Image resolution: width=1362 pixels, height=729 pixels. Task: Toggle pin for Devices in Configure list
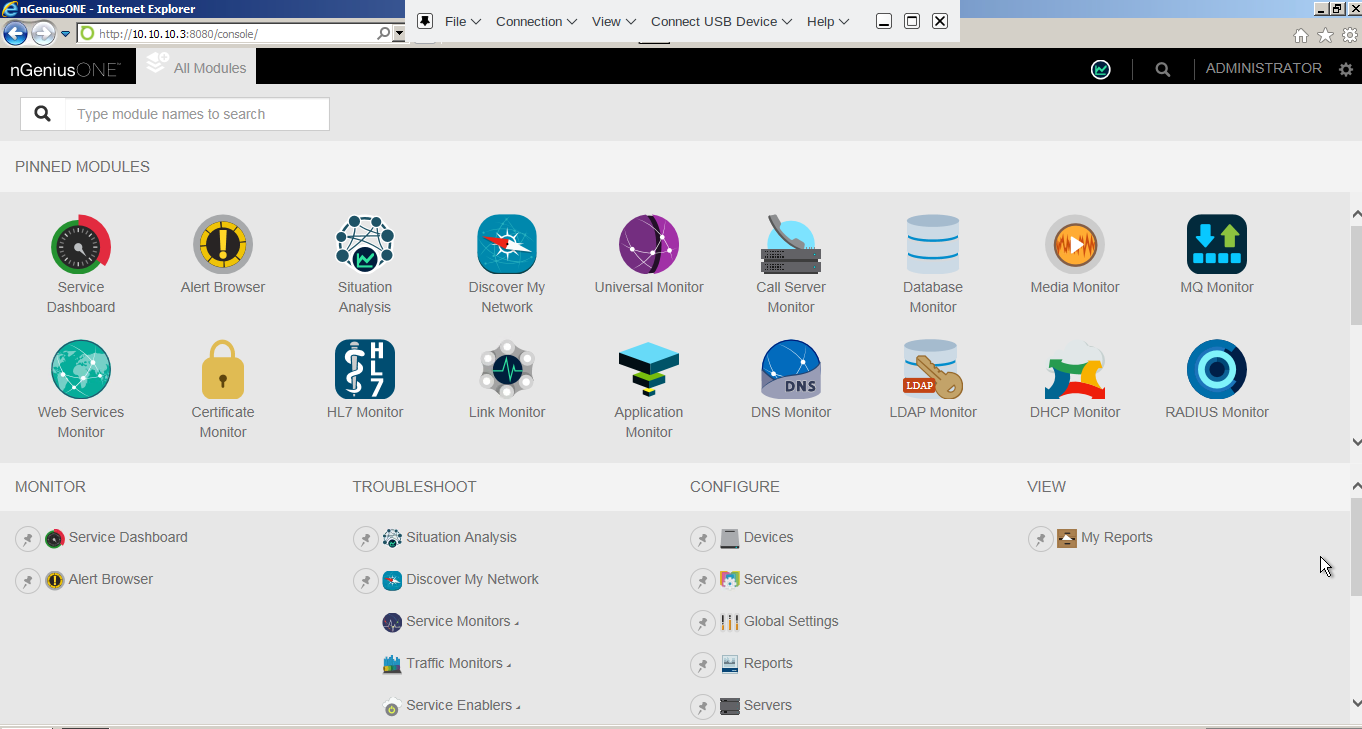[x=703, y=539]
